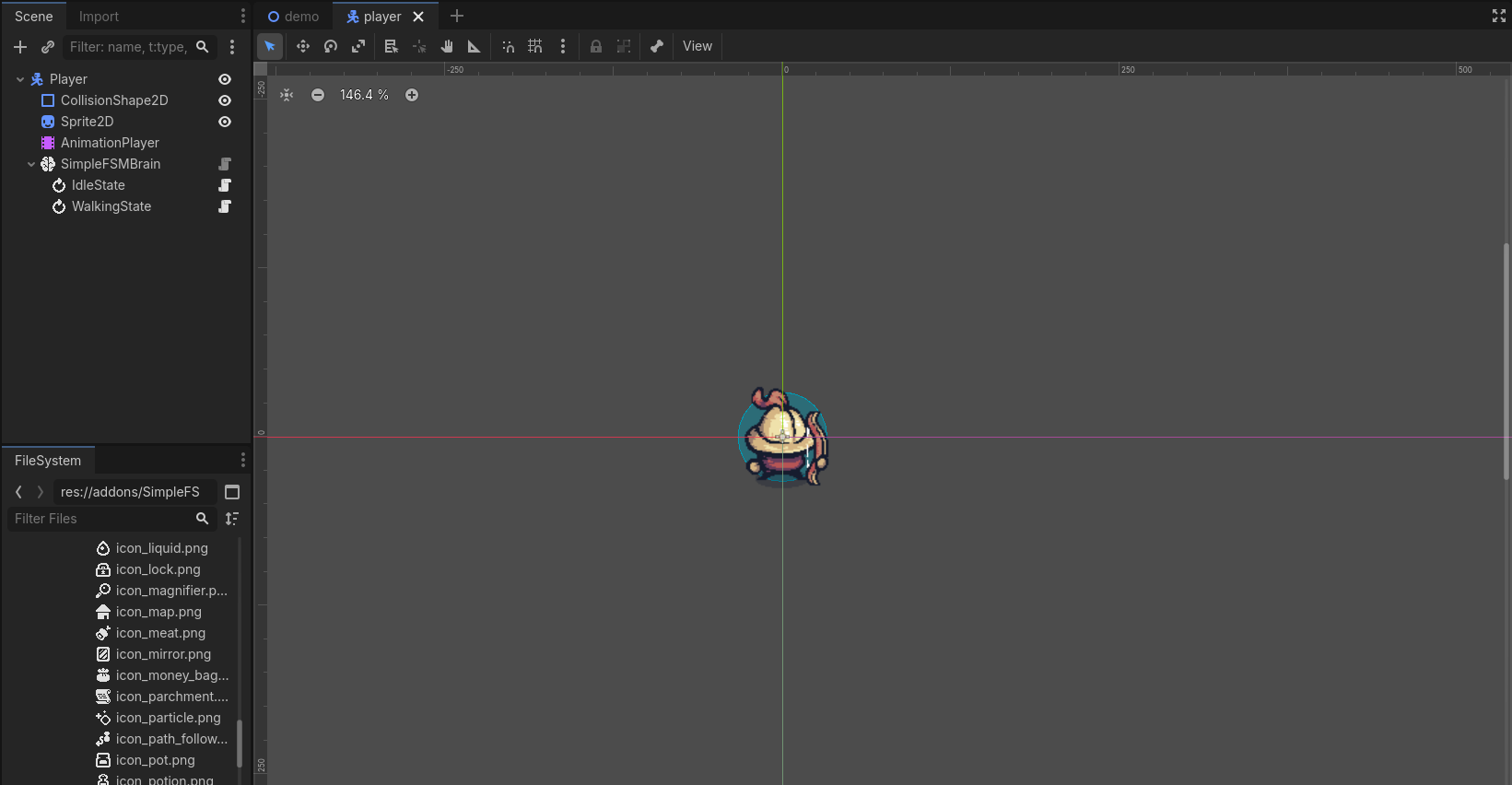Open script attached to SimpleFSMBrain
Screen dimensions: 1512x785
(225, 164)
